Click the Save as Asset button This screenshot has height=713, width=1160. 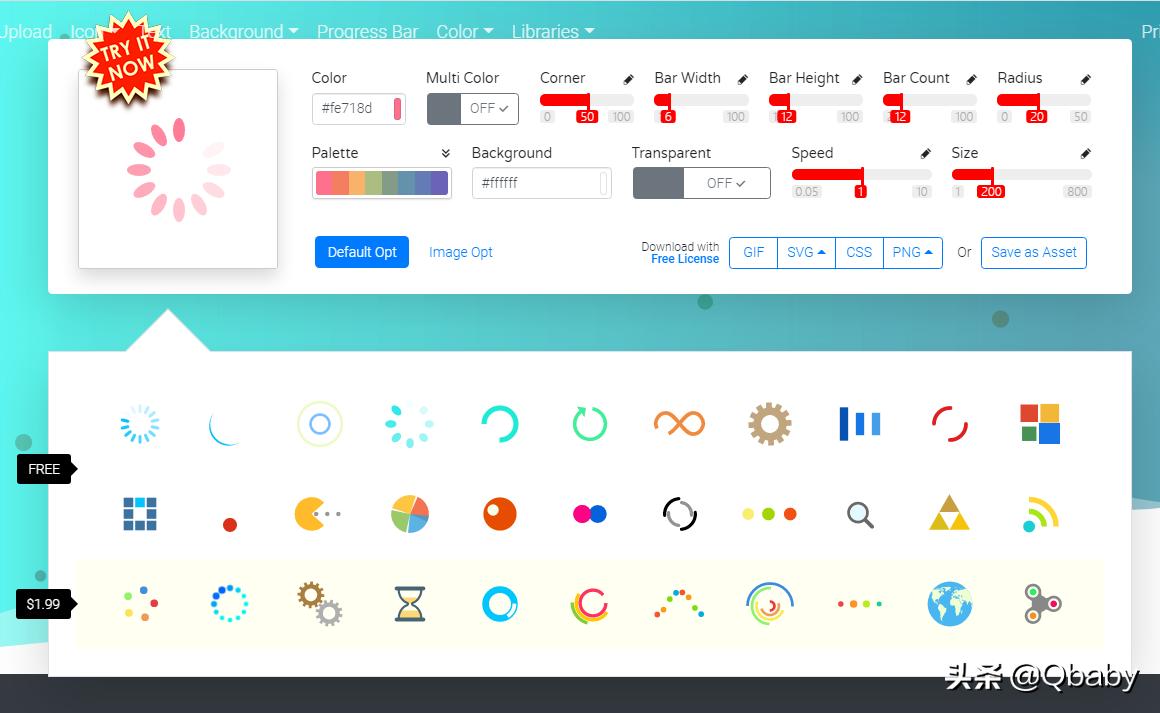1033,253
